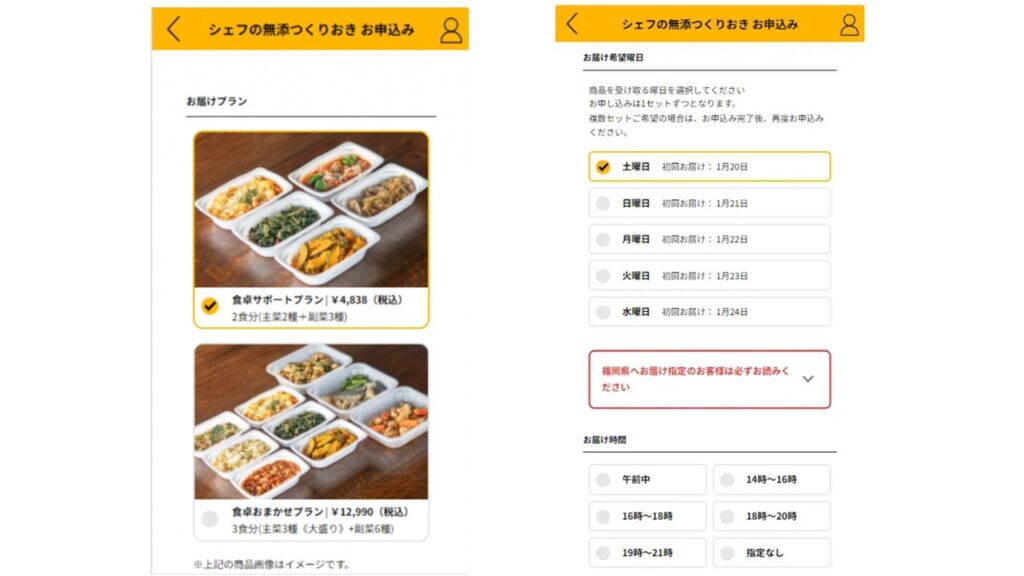Pick 月曜日 as delivery day
Viewport: 1024px width, 576px height.
[709, 239]
